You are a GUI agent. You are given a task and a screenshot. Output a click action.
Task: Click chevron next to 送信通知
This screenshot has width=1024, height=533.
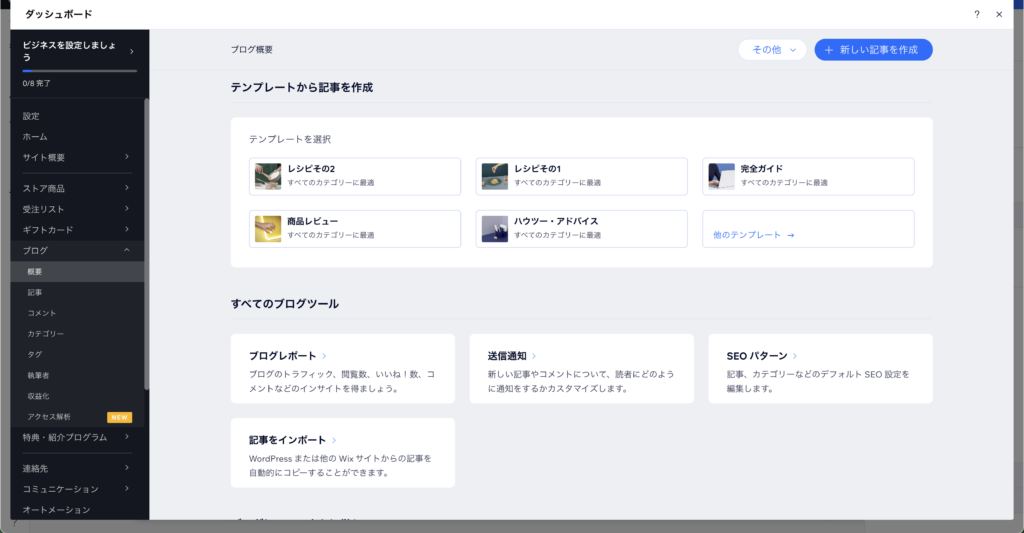tap(534, 356)
